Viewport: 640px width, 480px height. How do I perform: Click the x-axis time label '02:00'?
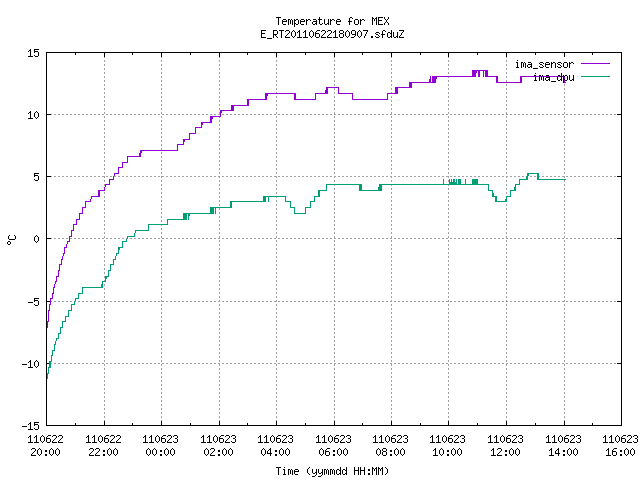point(218,452)
